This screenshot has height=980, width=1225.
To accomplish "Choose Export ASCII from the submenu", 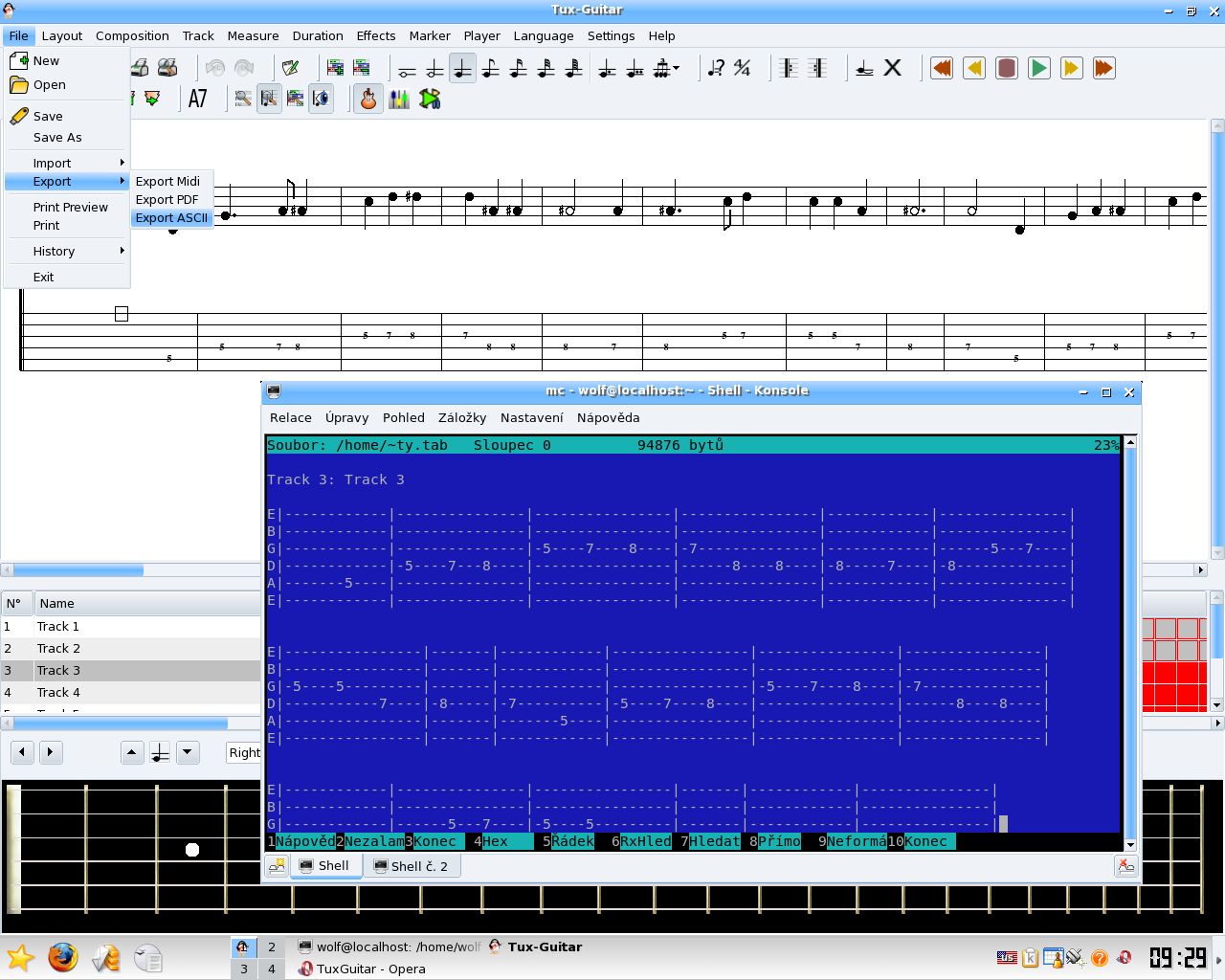I will tap(171, 217).
